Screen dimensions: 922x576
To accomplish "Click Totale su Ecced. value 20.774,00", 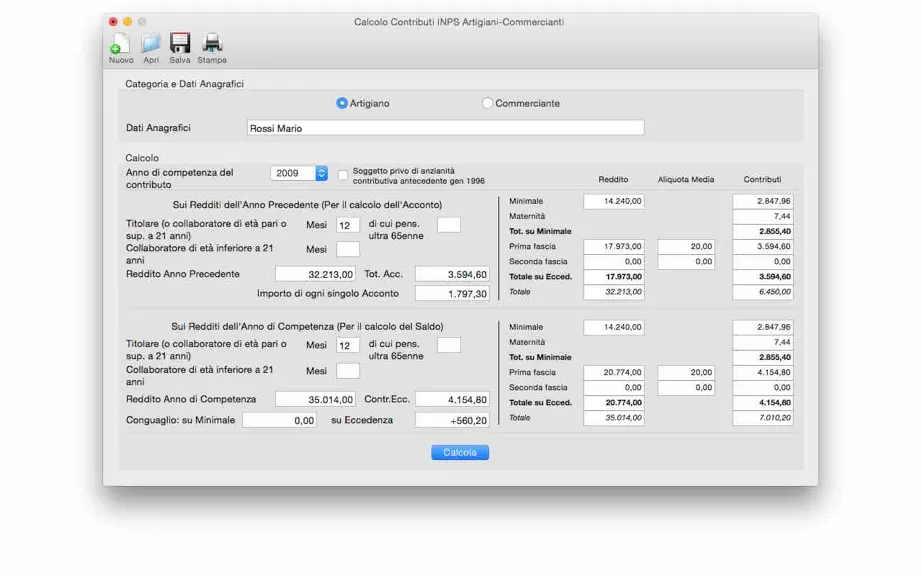I will (614, 403).
